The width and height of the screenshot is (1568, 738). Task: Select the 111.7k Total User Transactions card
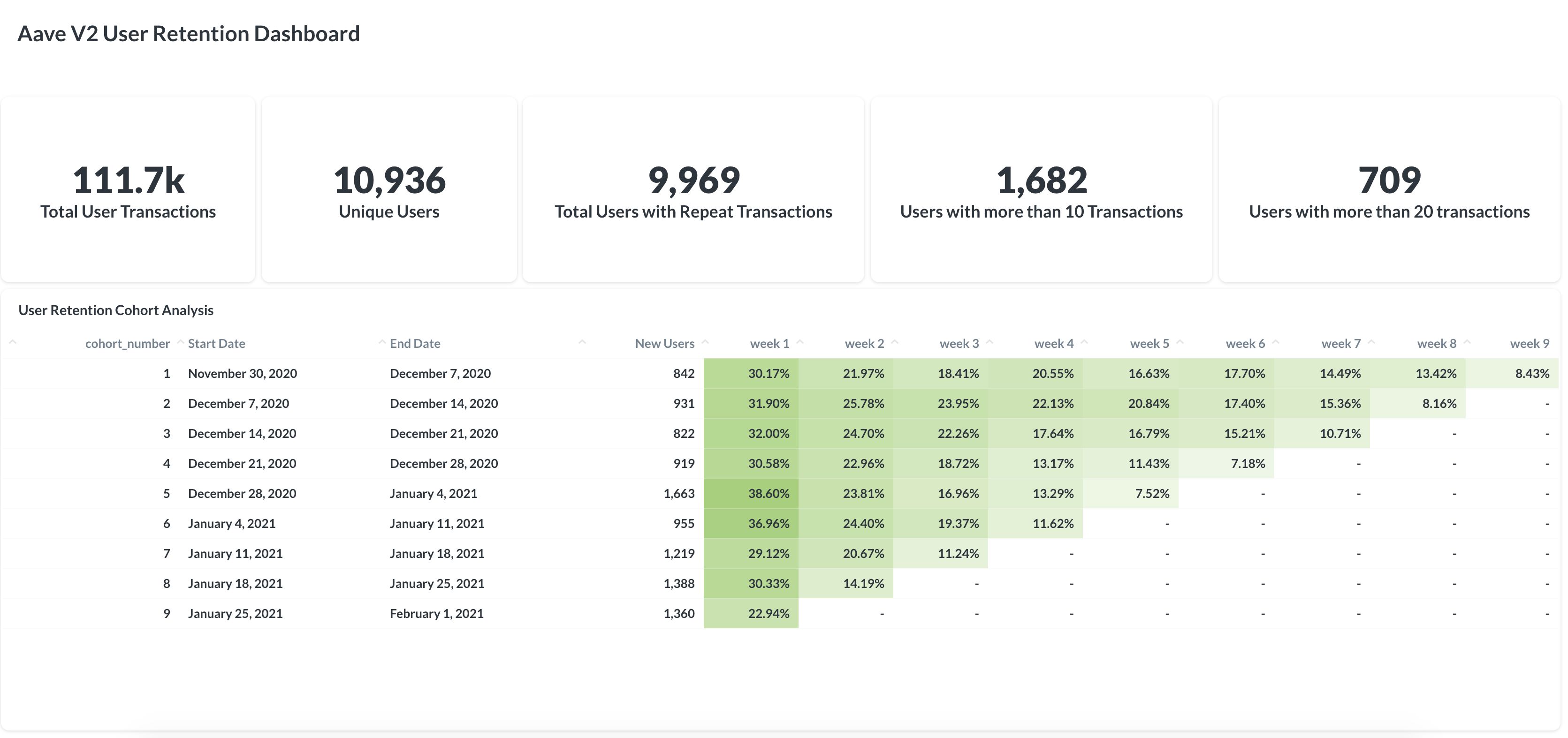click(x=128, y=189)
